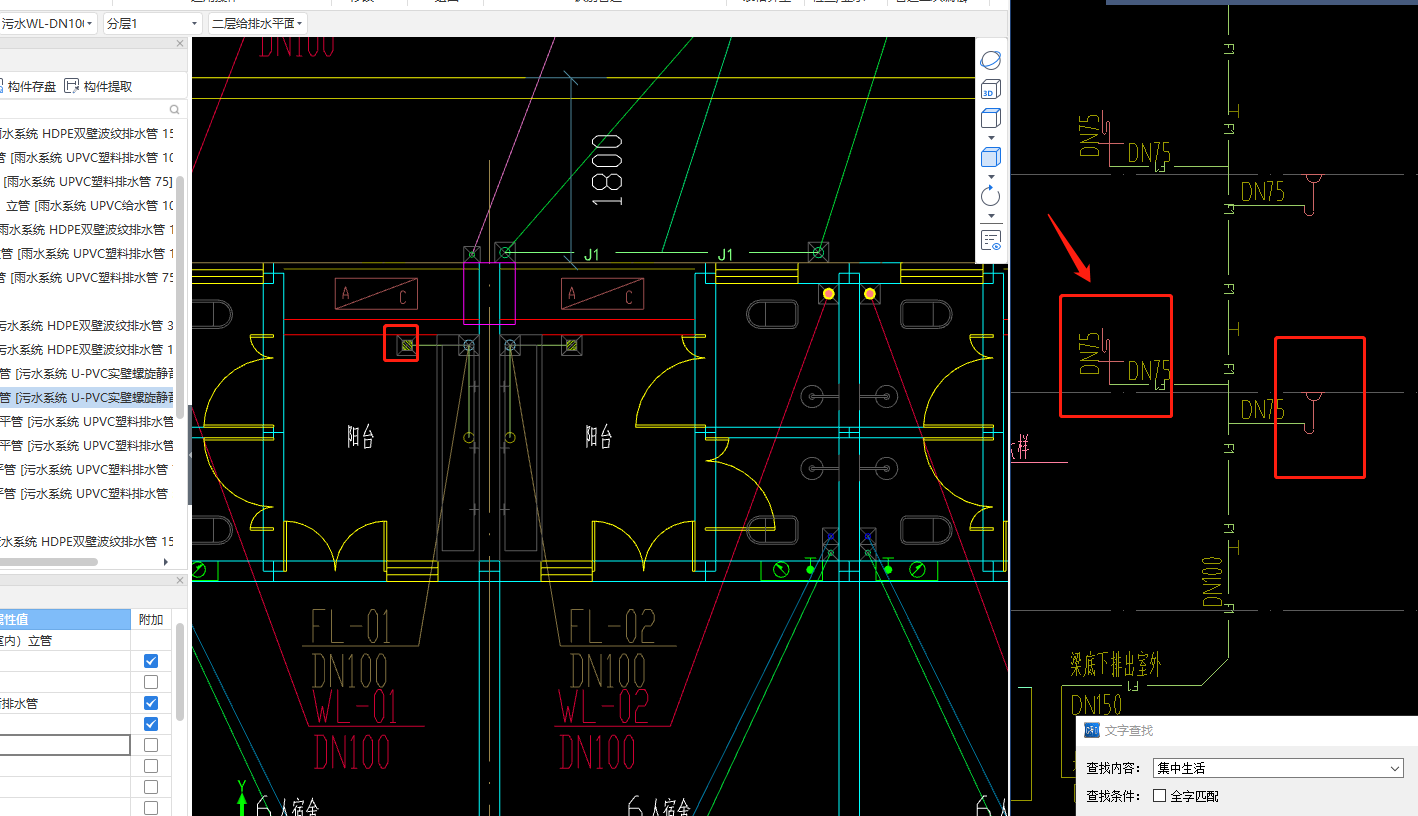The height and width of the screenshot is (816, 1418).
Task: Toggle the 附加 checkbox on 排水管 row
Action: point(151,703)
